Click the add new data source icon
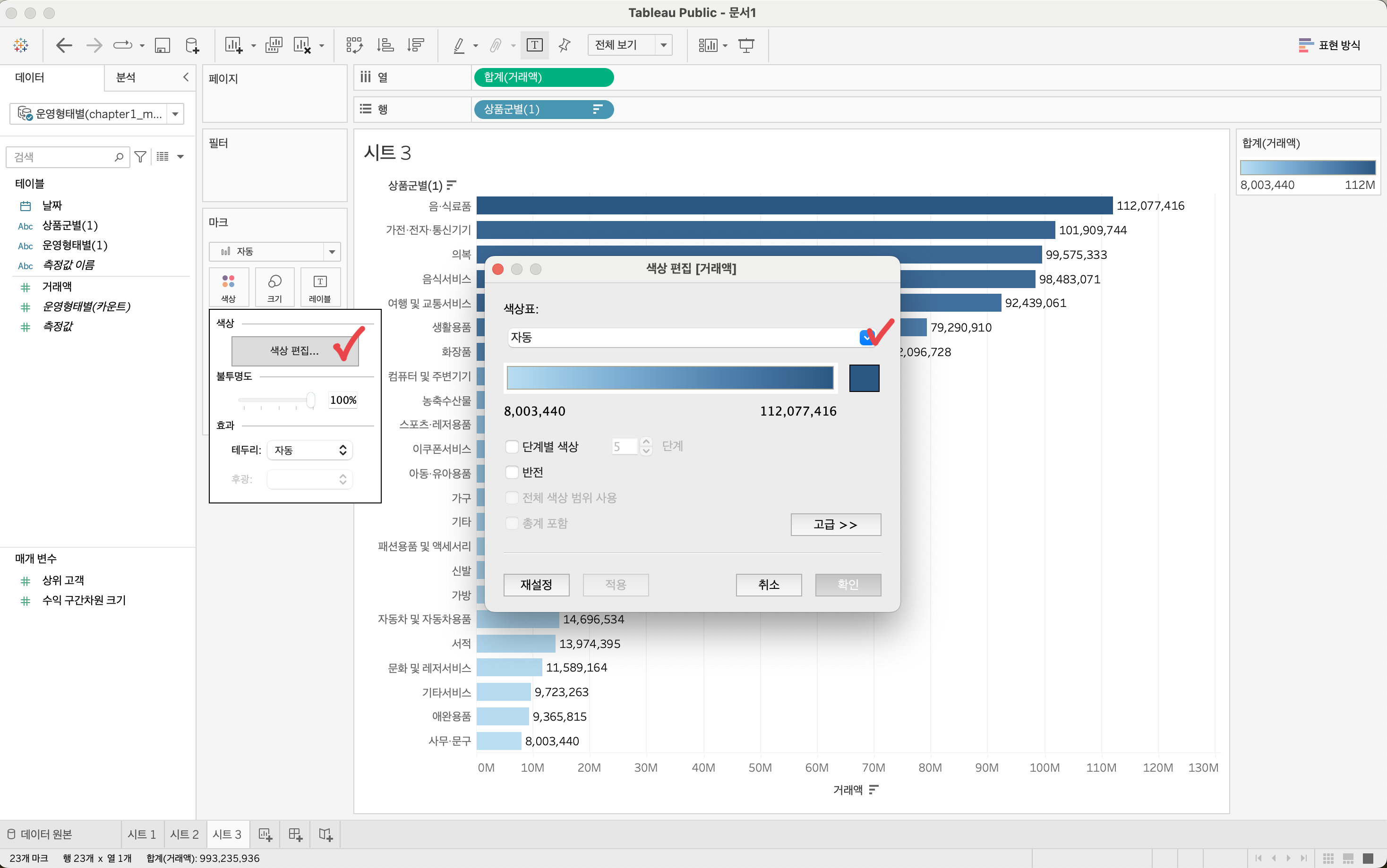 (192, 45)
